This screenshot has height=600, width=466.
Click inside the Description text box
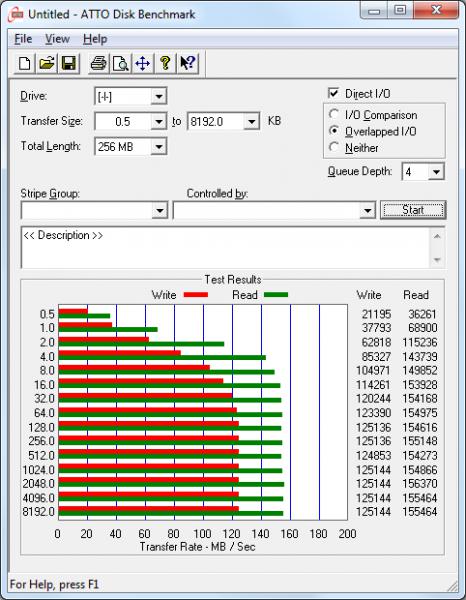(226, 248)
